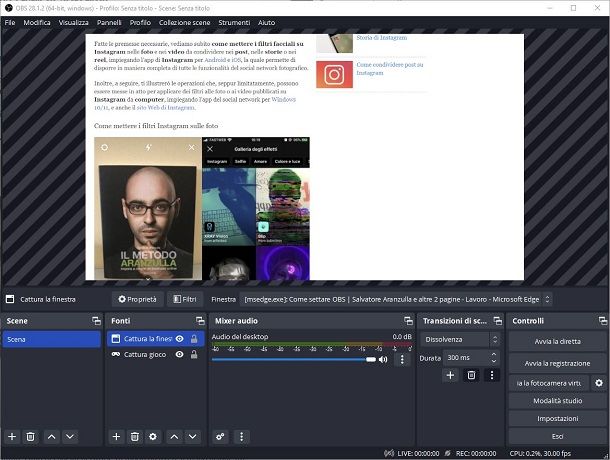
Task: Click the LIVE: 00:00:00 status text
Action: point(418,453)
